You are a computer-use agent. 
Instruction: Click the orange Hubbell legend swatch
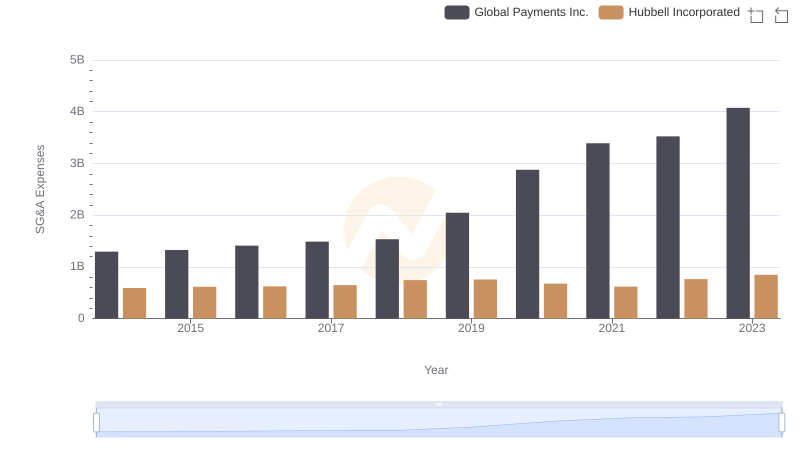click(x=611, y=12)
